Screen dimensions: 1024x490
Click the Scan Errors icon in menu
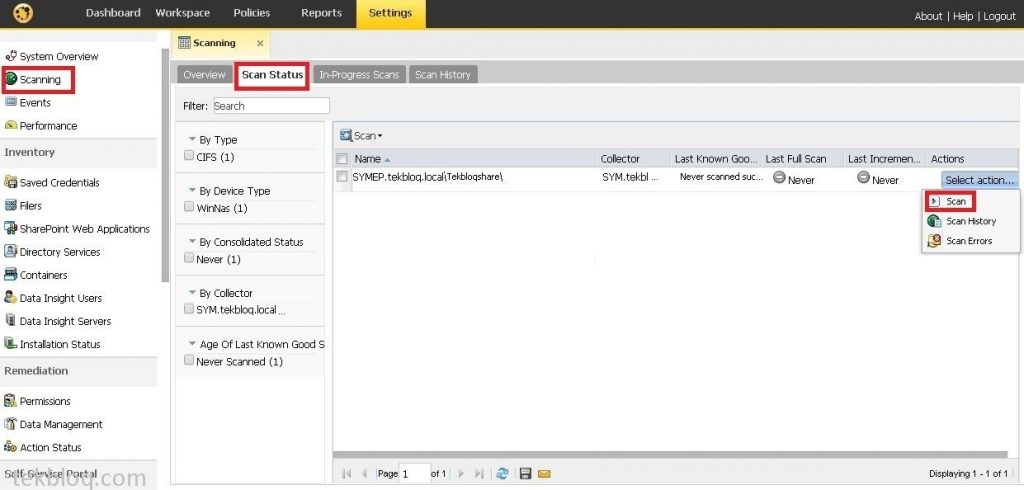[x=935, y=240]
